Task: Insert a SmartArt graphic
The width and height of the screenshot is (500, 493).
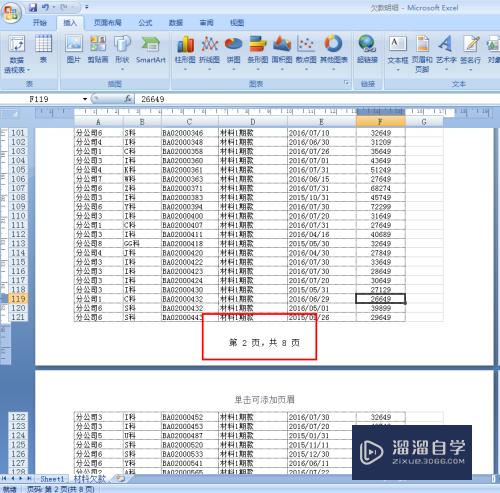Action: [151, 49]
